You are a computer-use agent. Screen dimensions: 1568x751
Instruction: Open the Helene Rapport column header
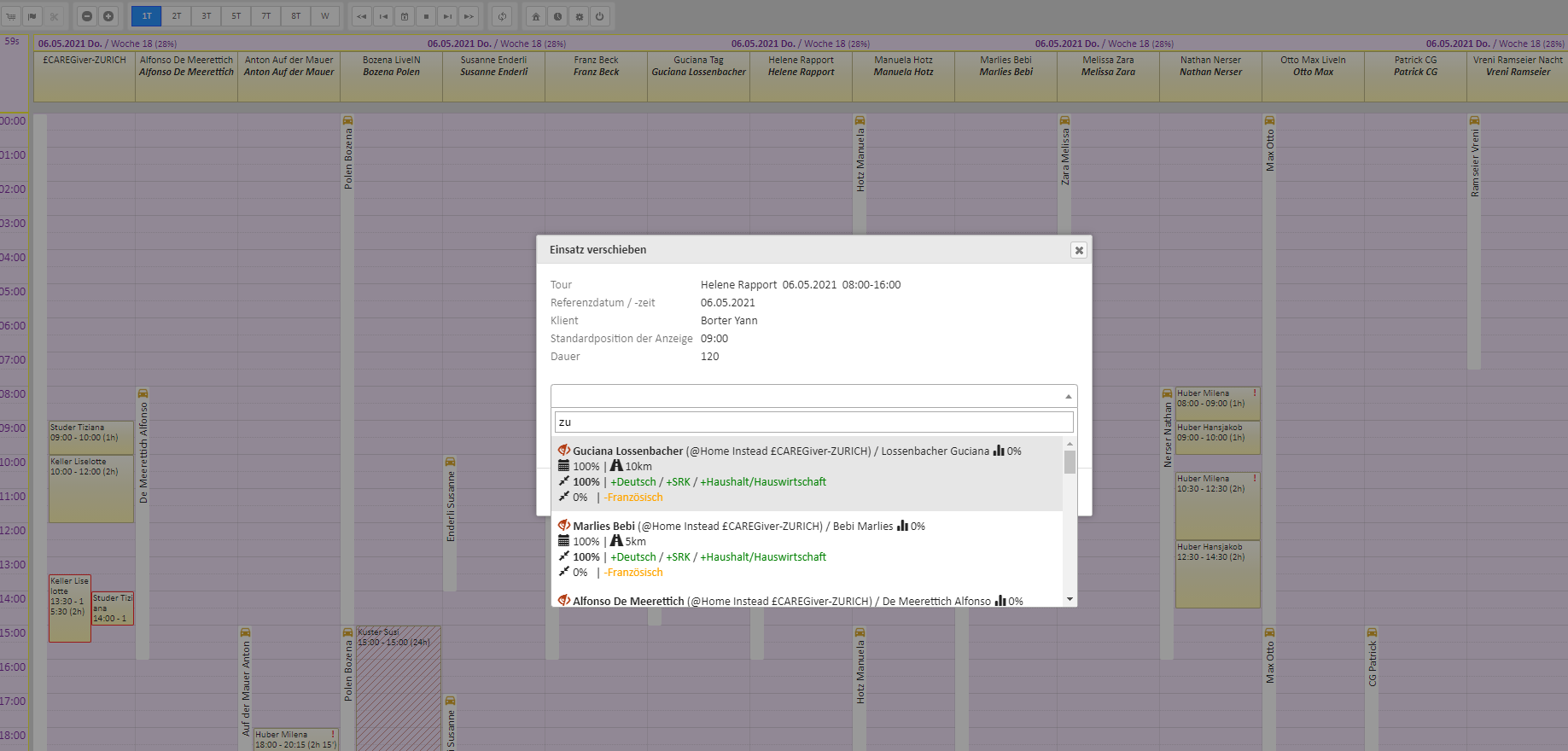pos(801,77)
